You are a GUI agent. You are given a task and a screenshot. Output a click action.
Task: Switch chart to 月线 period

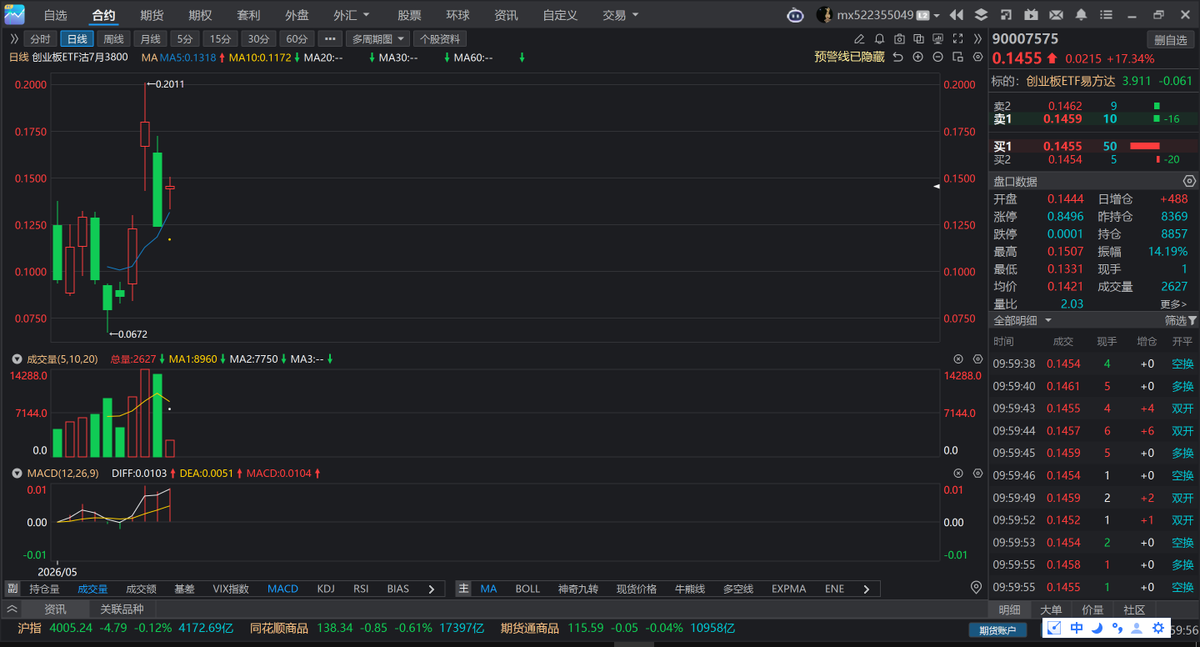[150, 39]
